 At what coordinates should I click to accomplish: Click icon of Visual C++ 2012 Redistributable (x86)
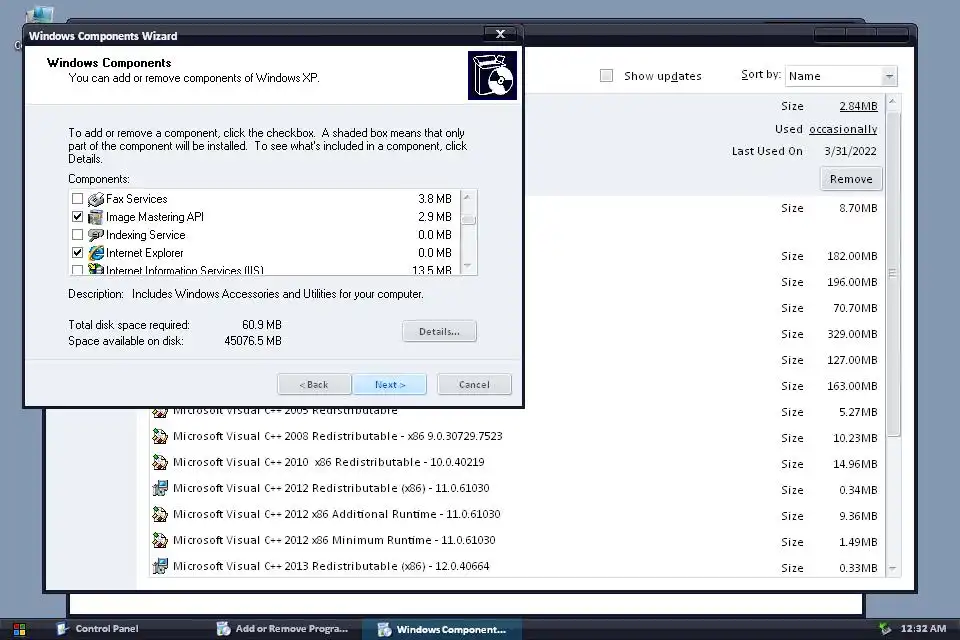(x=160, y=488)
